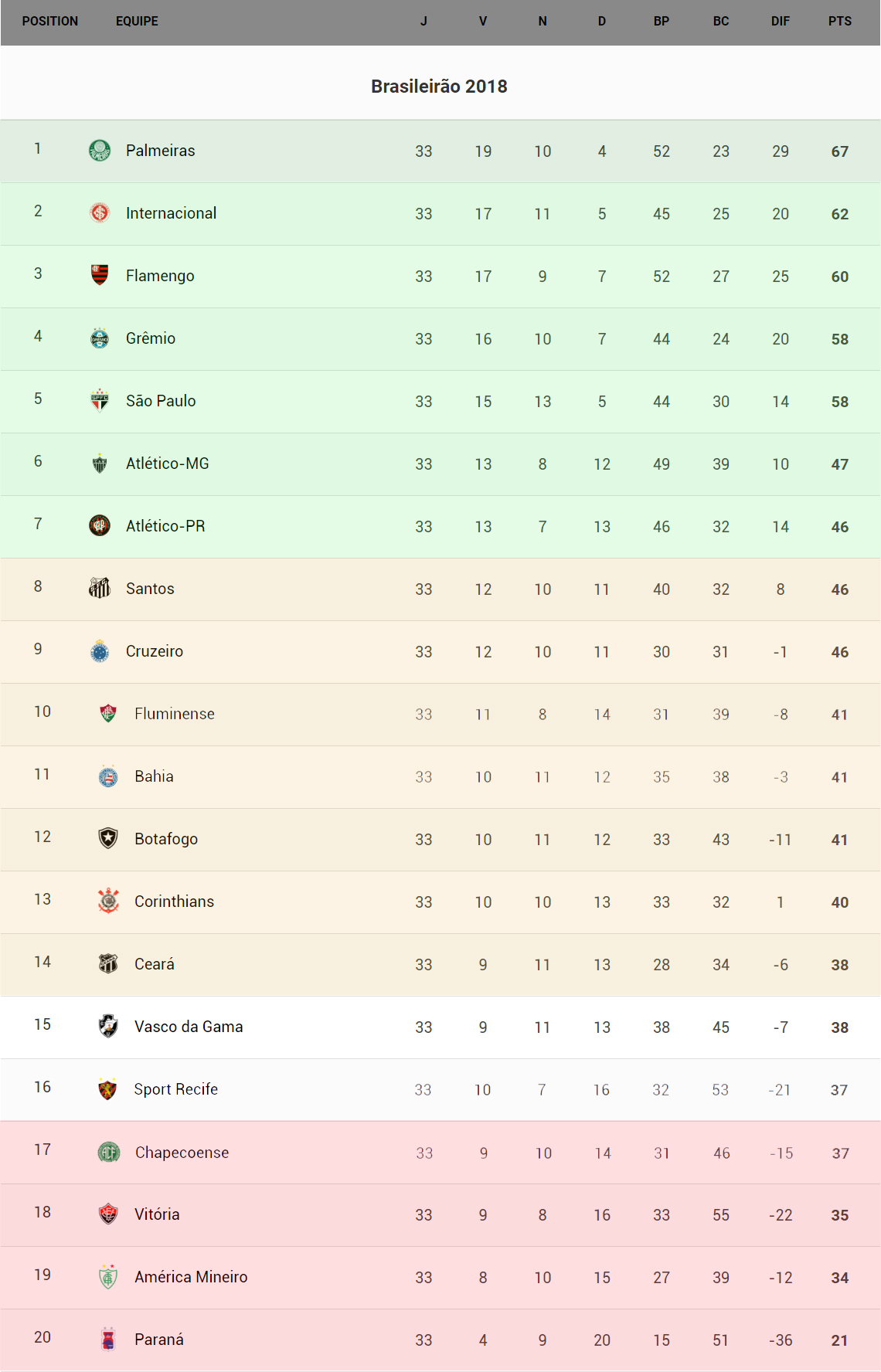The height and width of the screenshot is (1372, 881).
Task: Click the Santos team crest
Action: point(100,588)
